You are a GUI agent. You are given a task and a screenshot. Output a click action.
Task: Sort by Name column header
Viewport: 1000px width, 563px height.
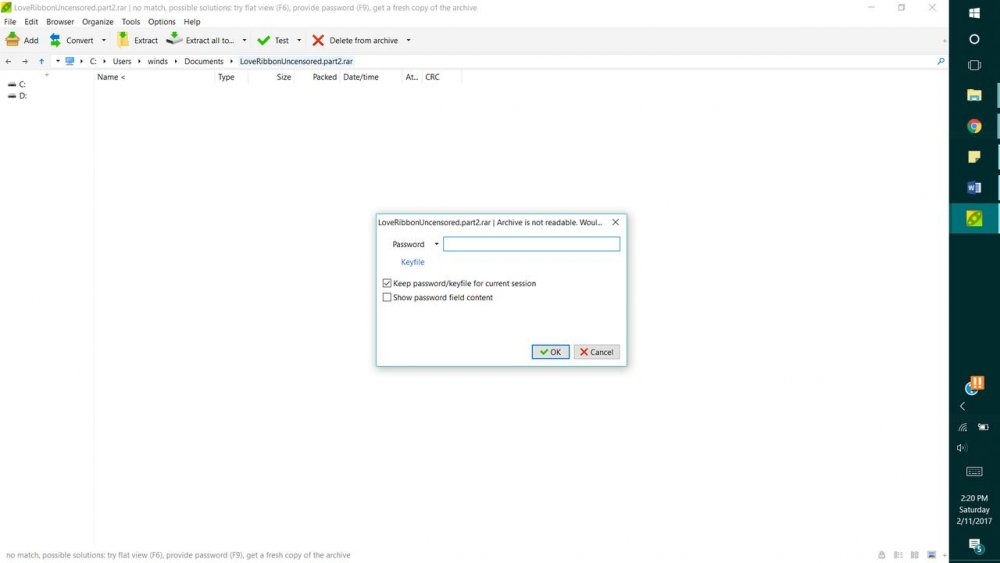point(111,77)
